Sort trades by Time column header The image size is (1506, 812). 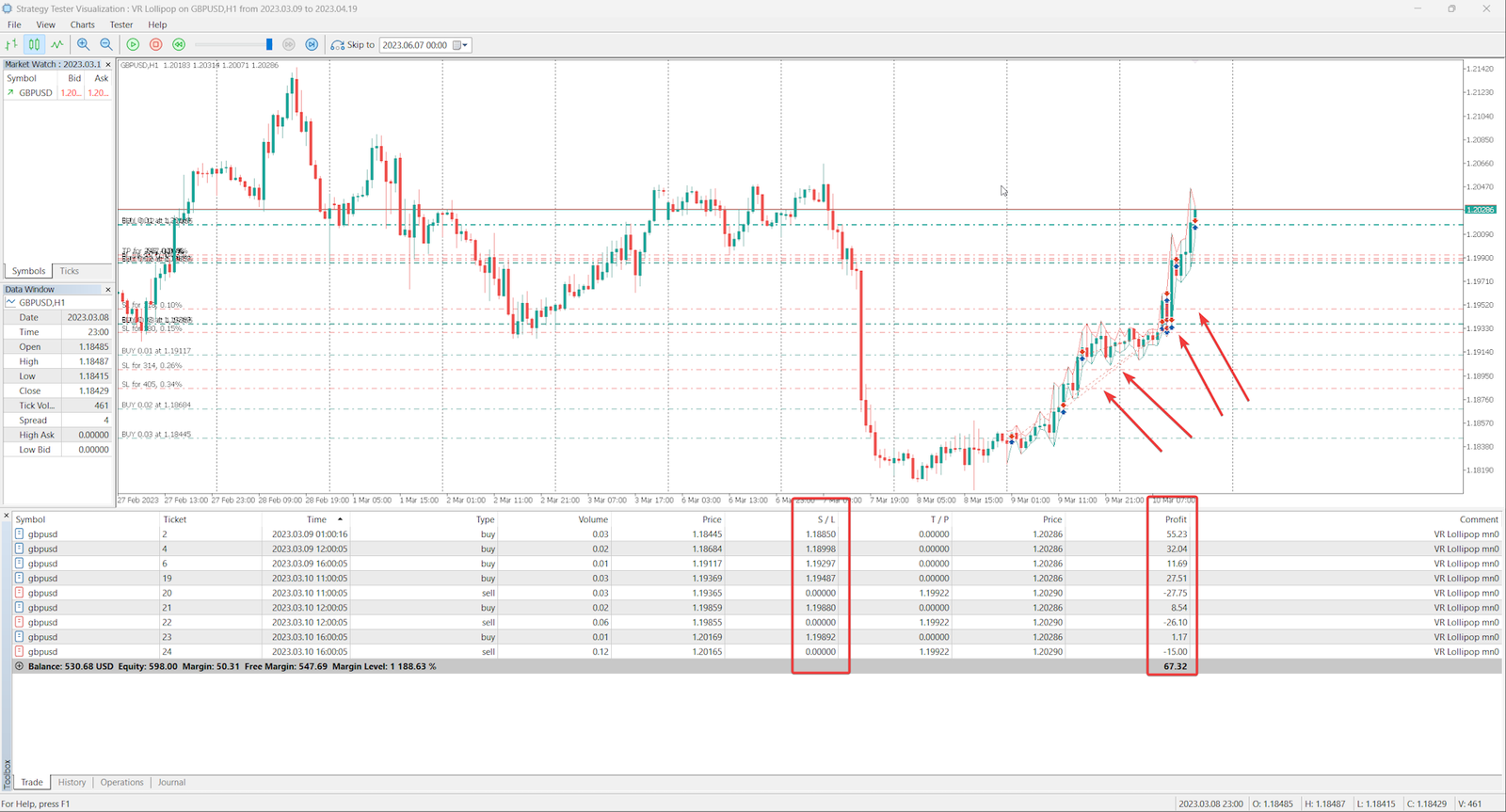click(x=316, y=519)
